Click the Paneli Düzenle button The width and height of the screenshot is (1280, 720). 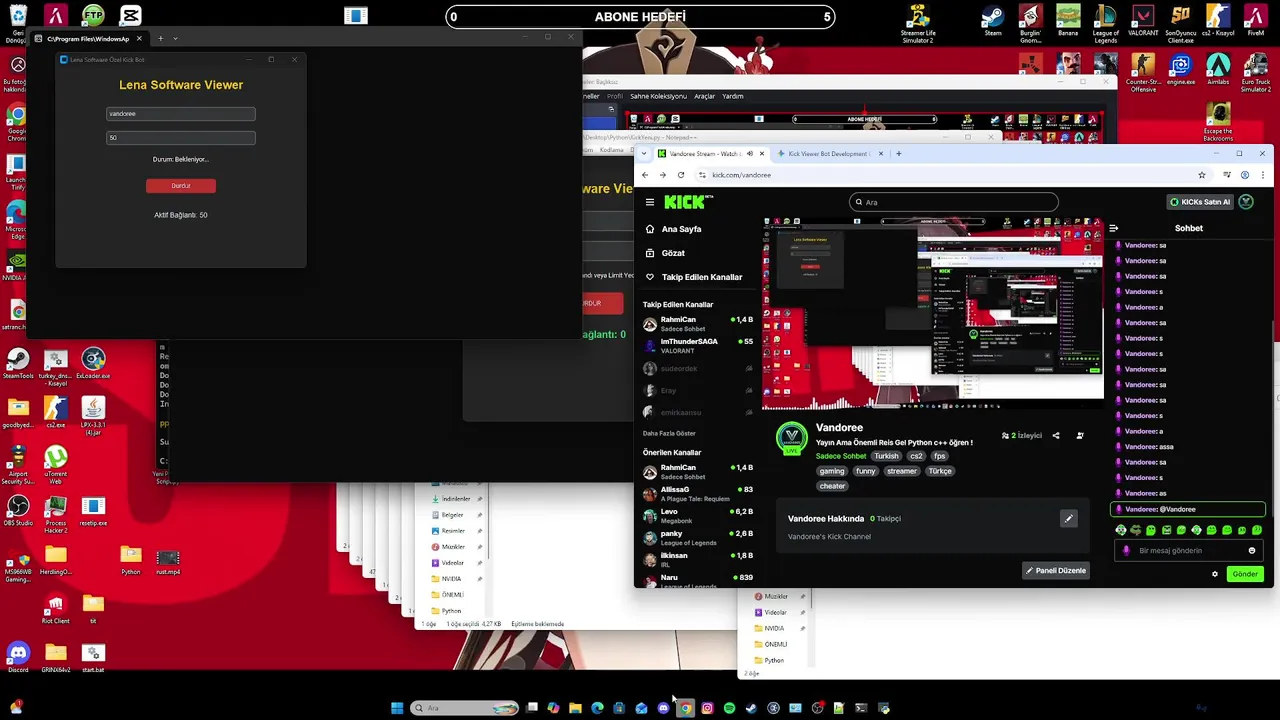[x=1056, y=570]
